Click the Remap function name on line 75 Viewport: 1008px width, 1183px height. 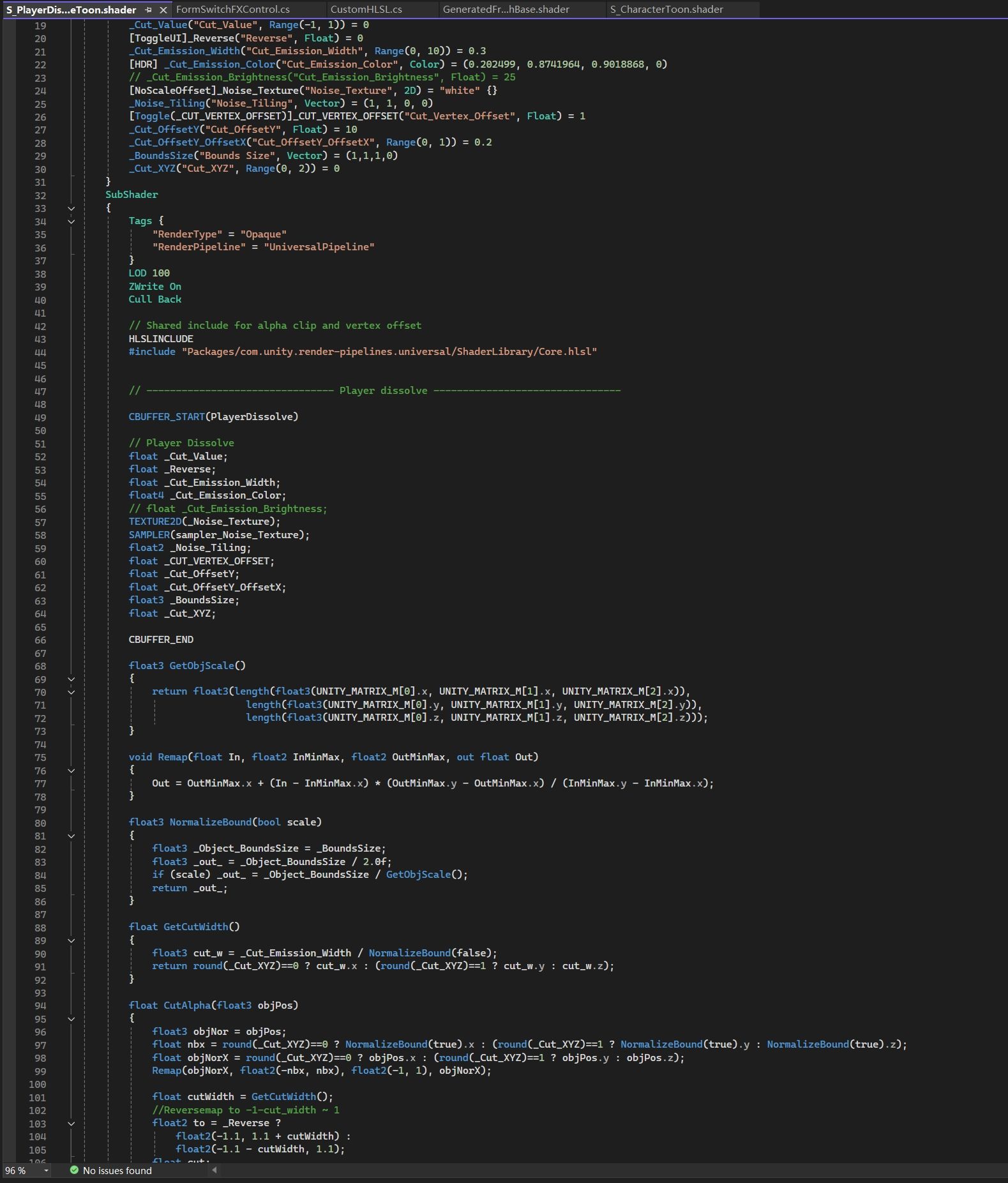172,757
